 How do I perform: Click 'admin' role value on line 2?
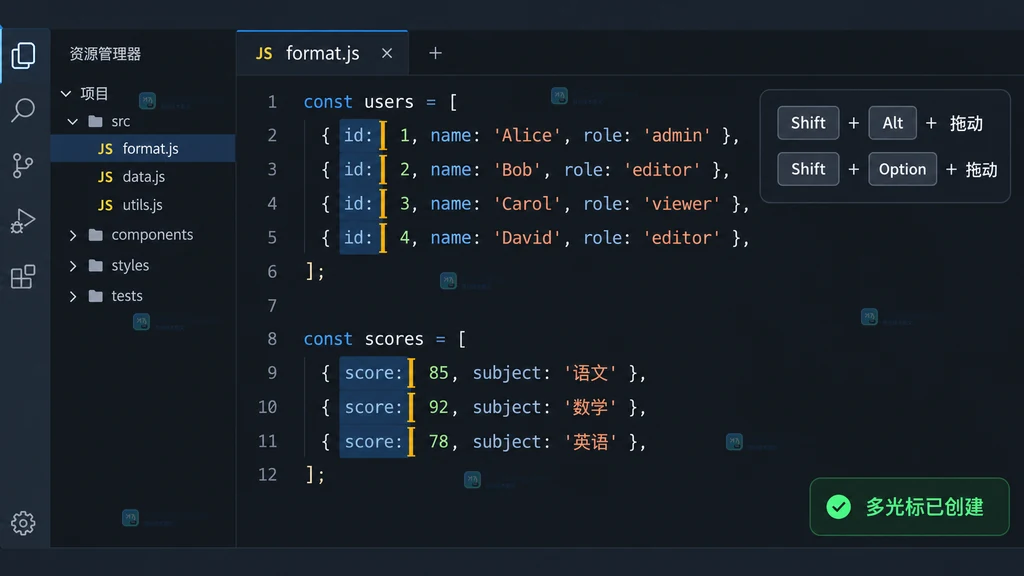click(677, 135)
